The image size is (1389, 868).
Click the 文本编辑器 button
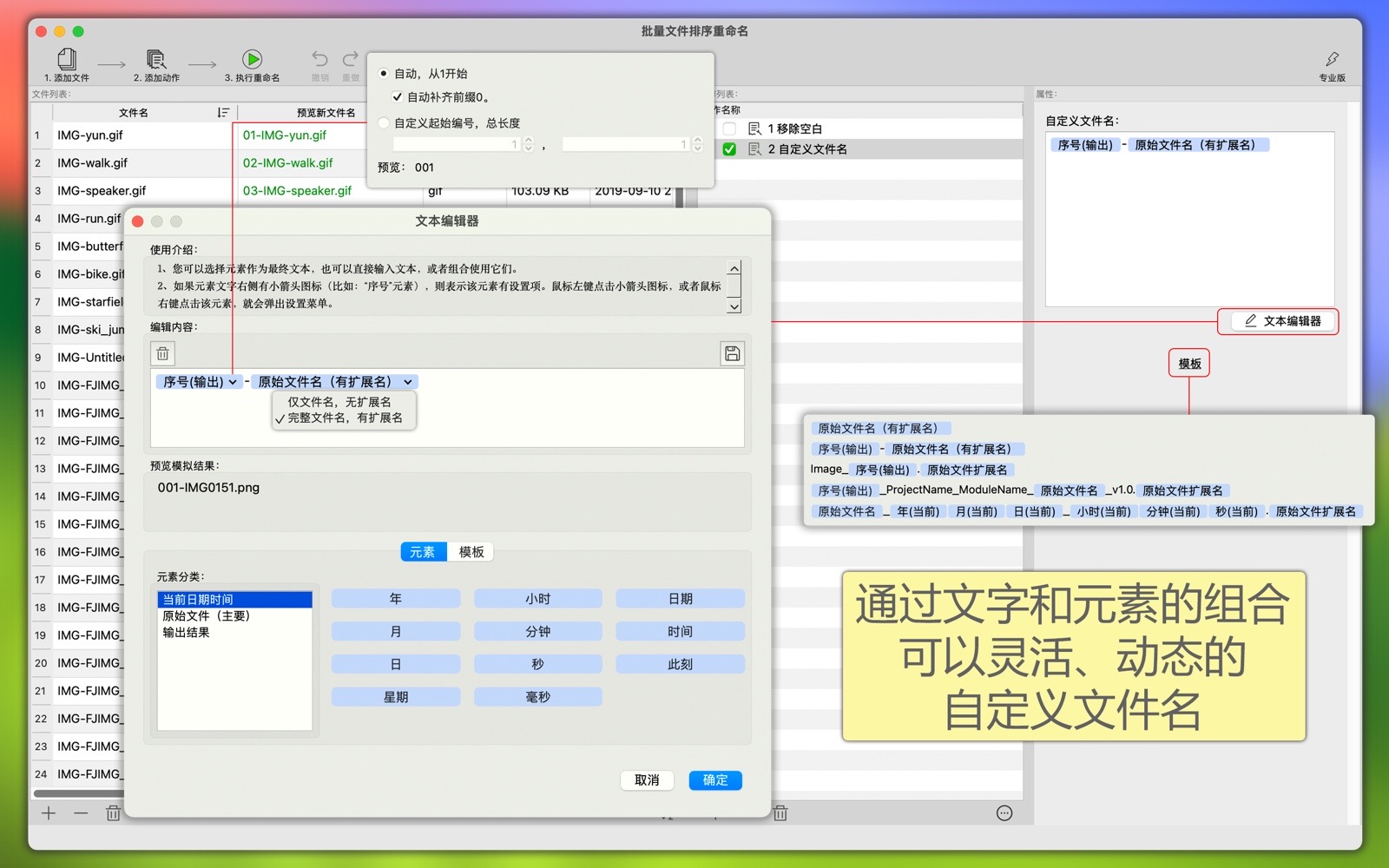pyautogui.click(x=1283, y=321)
